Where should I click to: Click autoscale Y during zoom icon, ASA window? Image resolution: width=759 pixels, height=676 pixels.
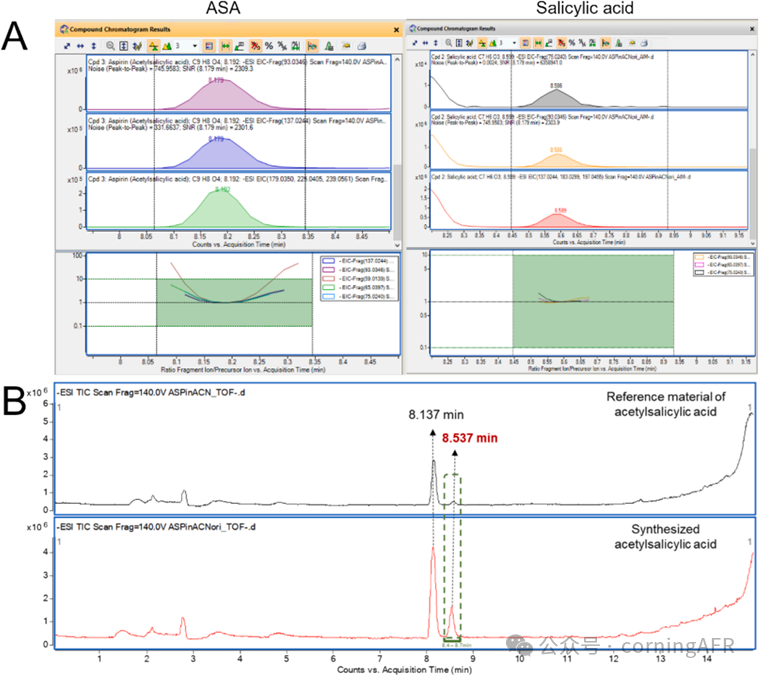pos(124,46)
